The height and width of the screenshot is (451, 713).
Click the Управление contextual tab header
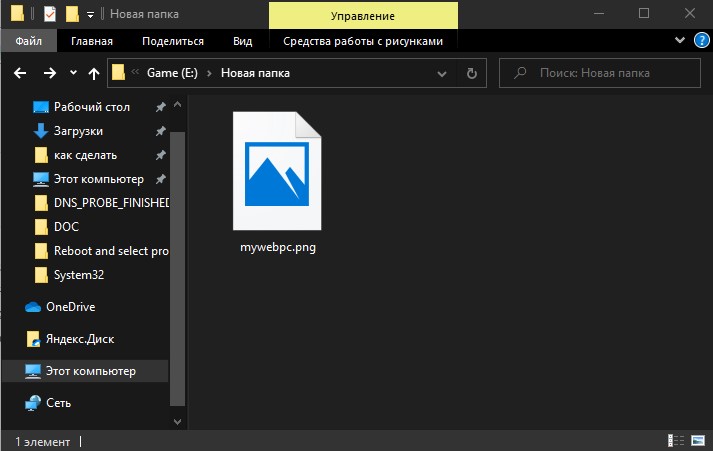pos(363,15)
